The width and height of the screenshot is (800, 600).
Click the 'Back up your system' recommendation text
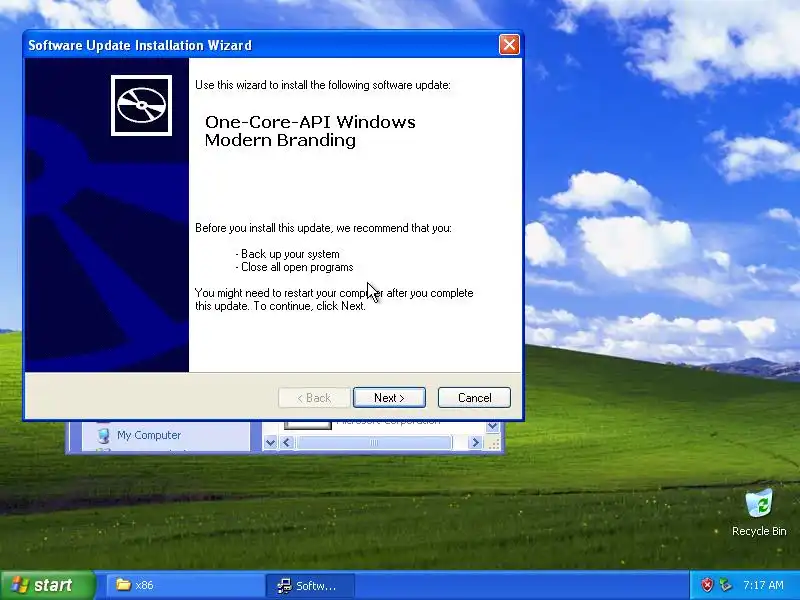290,254
